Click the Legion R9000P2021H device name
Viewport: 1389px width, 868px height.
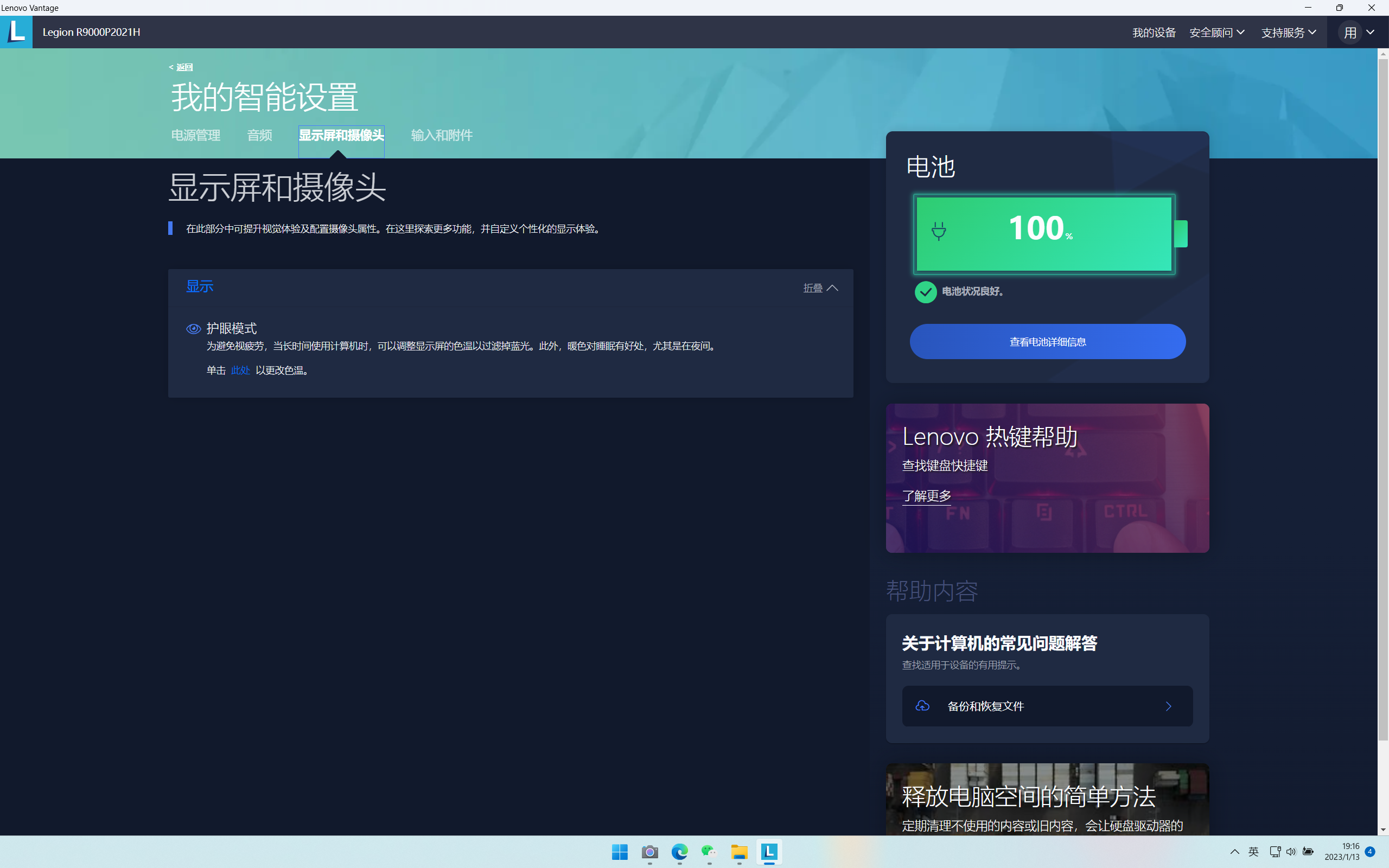point(91,32)
